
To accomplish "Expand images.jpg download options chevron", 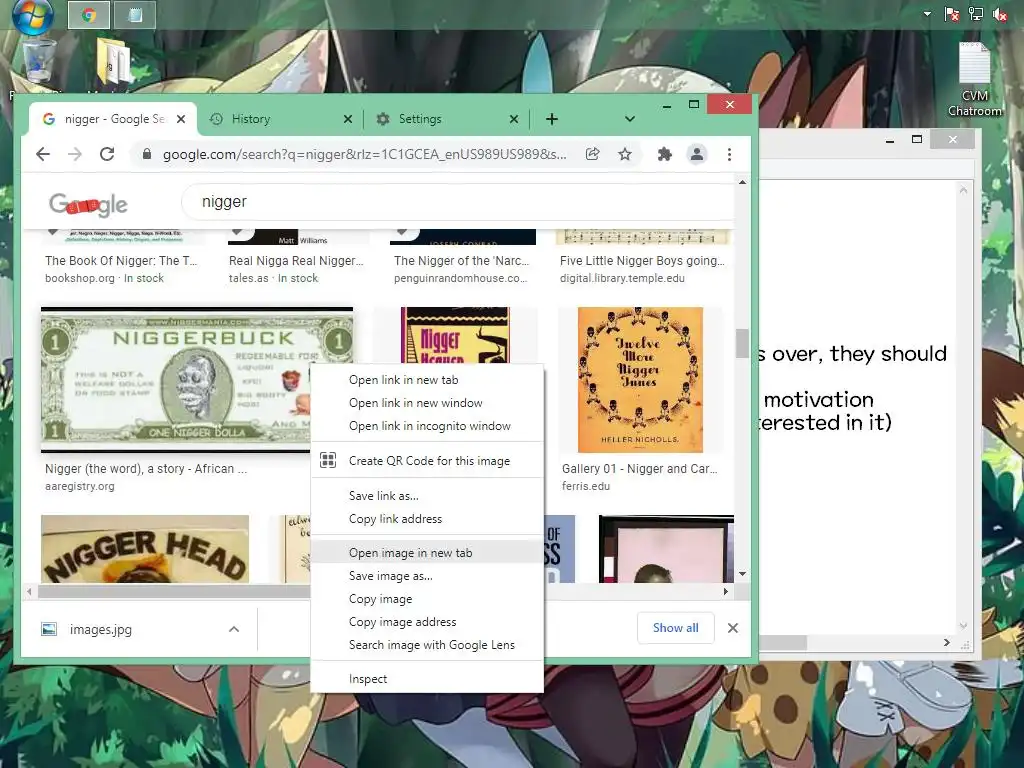I will click(234, 629).
